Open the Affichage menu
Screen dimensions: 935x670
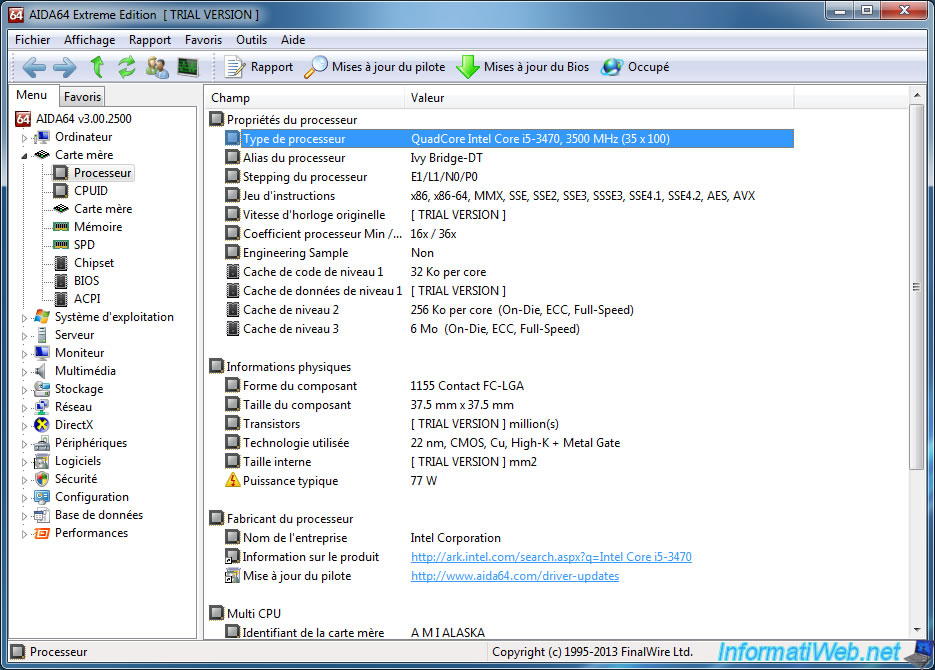89,40
